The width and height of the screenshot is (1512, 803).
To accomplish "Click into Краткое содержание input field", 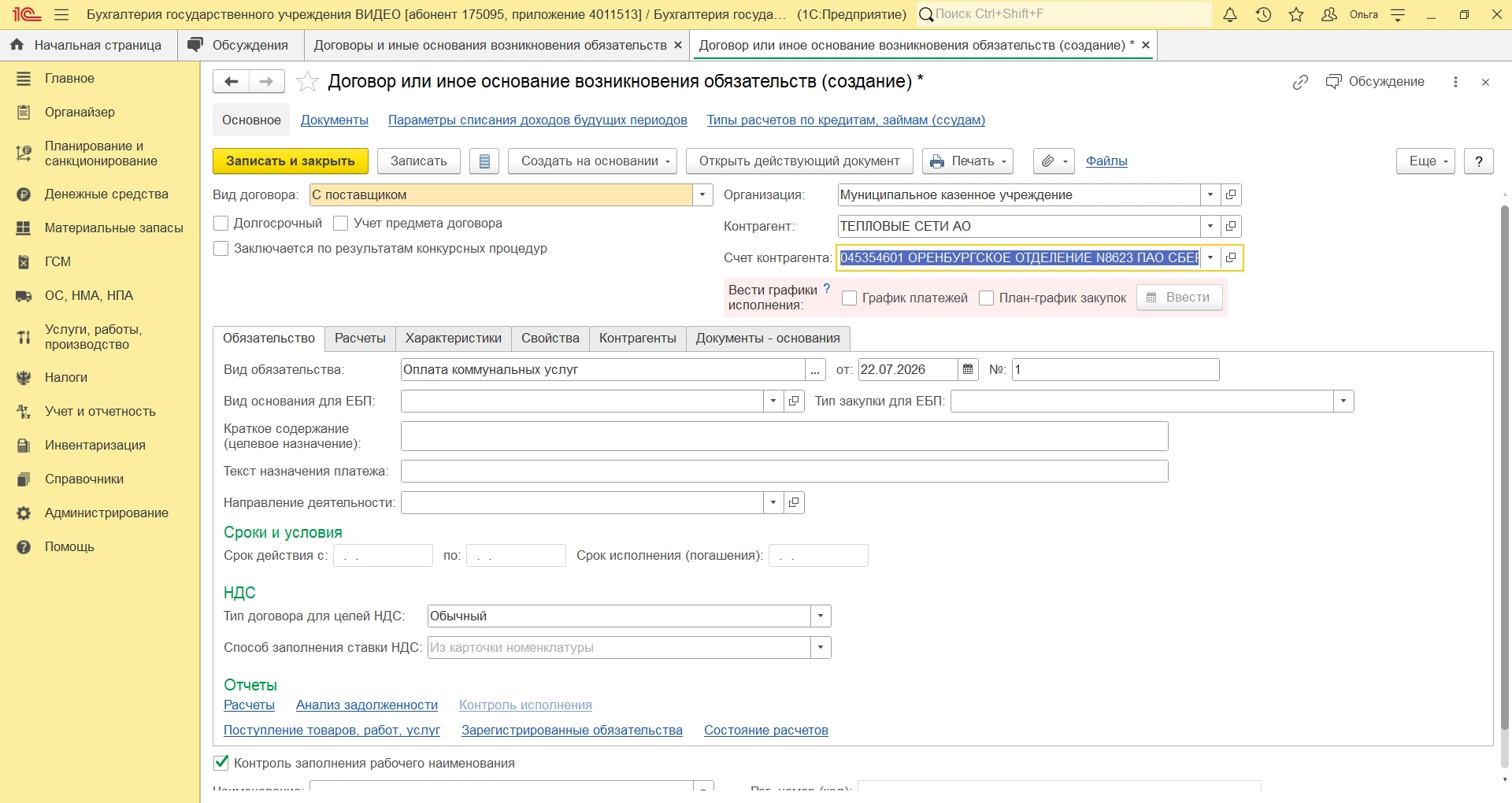I will (x=784, y=436).
